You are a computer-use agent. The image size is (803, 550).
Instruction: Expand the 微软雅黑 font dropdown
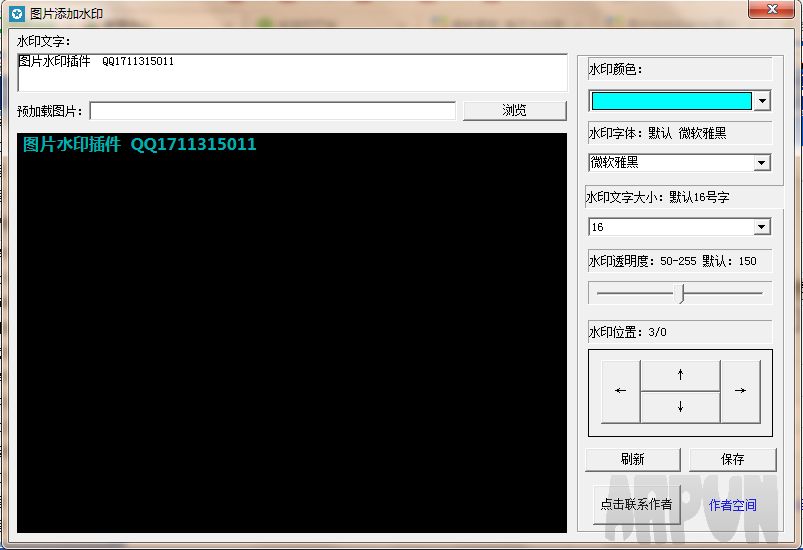pyautogui.click(x=762, y=163)
